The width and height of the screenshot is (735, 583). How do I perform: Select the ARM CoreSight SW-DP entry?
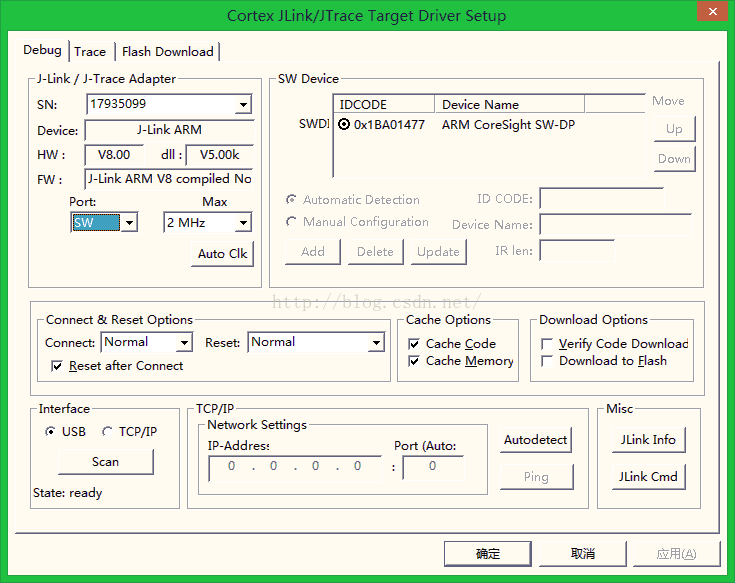(508, 125)
